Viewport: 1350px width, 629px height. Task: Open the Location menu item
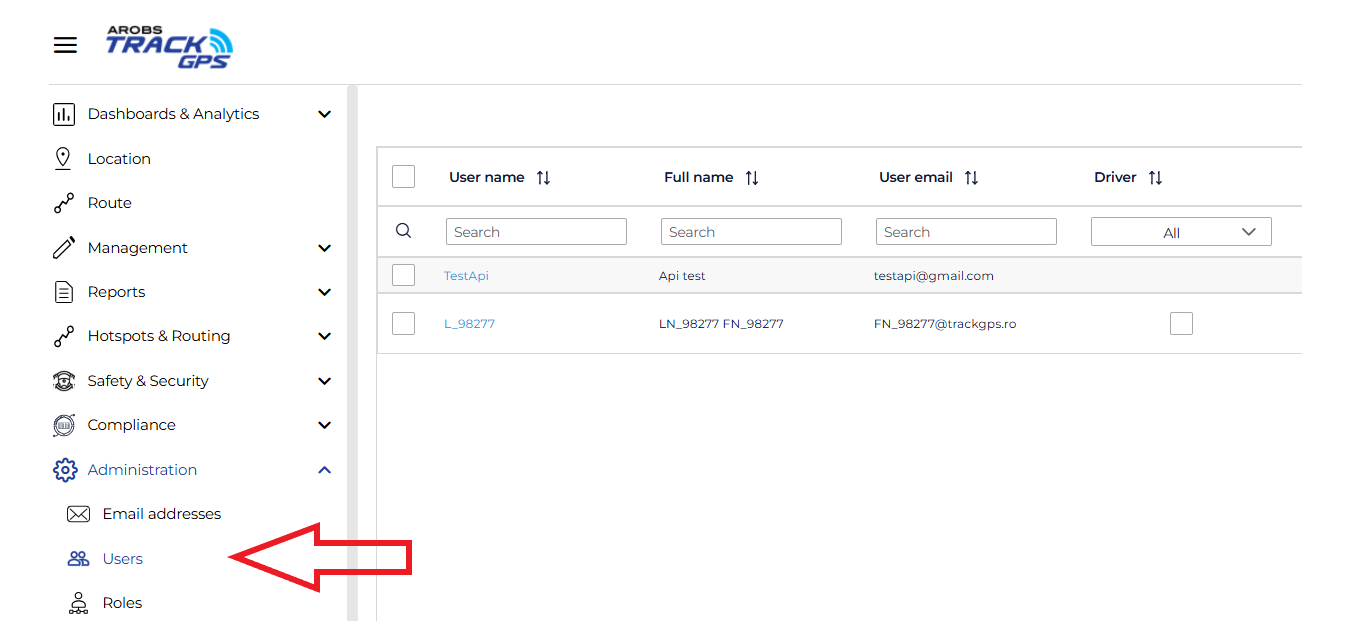click(119, 159)
